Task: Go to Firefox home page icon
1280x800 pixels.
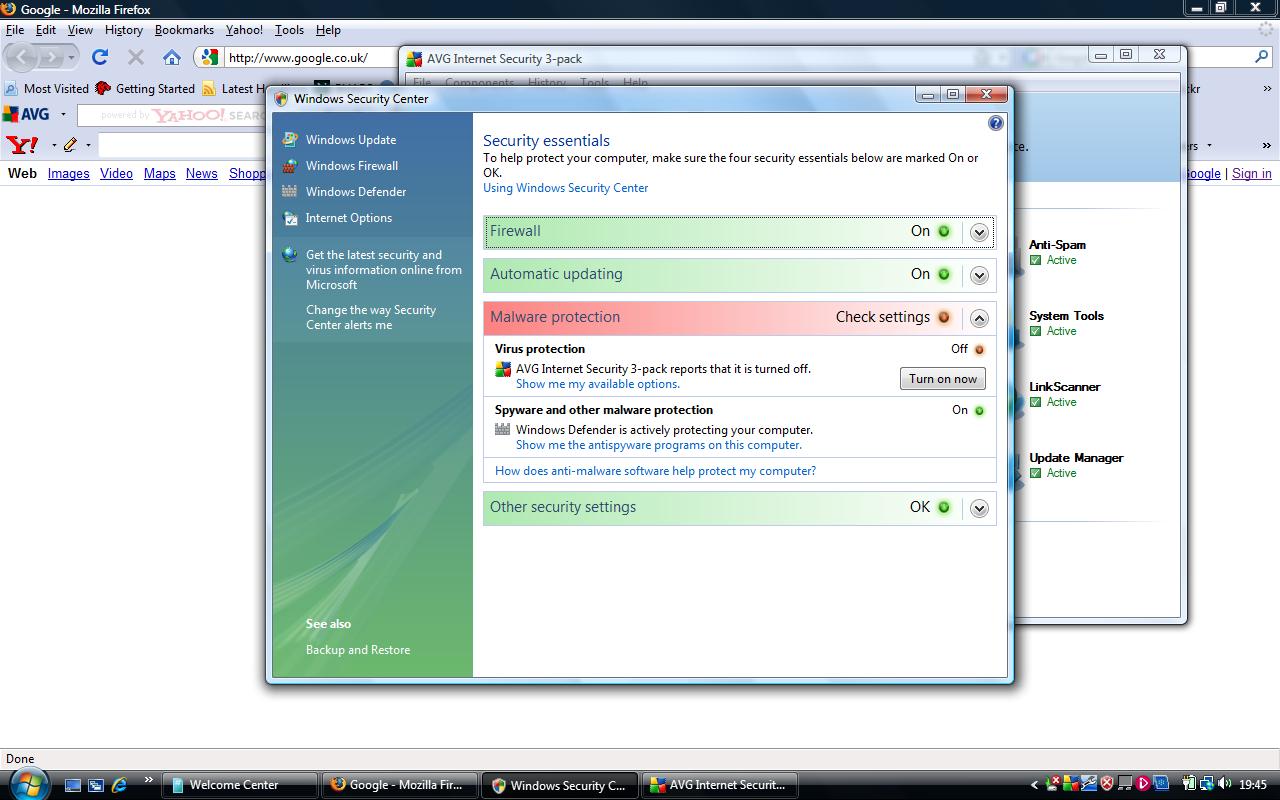Action: point(172,57)
